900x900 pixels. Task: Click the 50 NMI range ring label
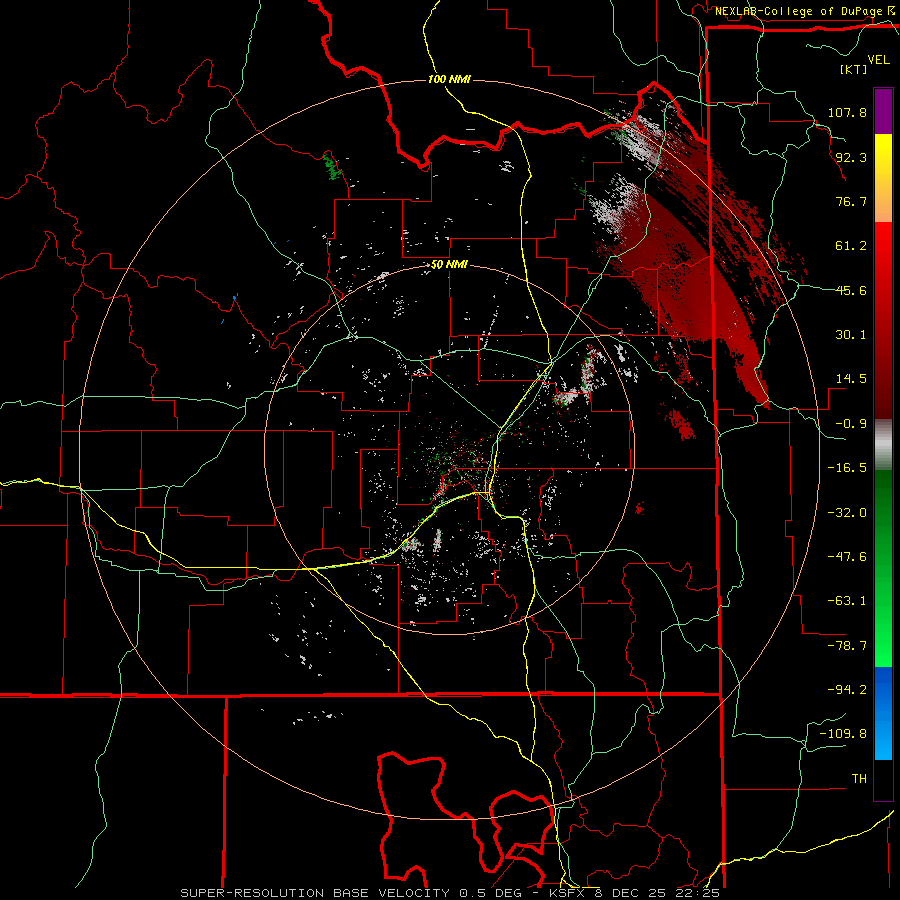point(449,265)
